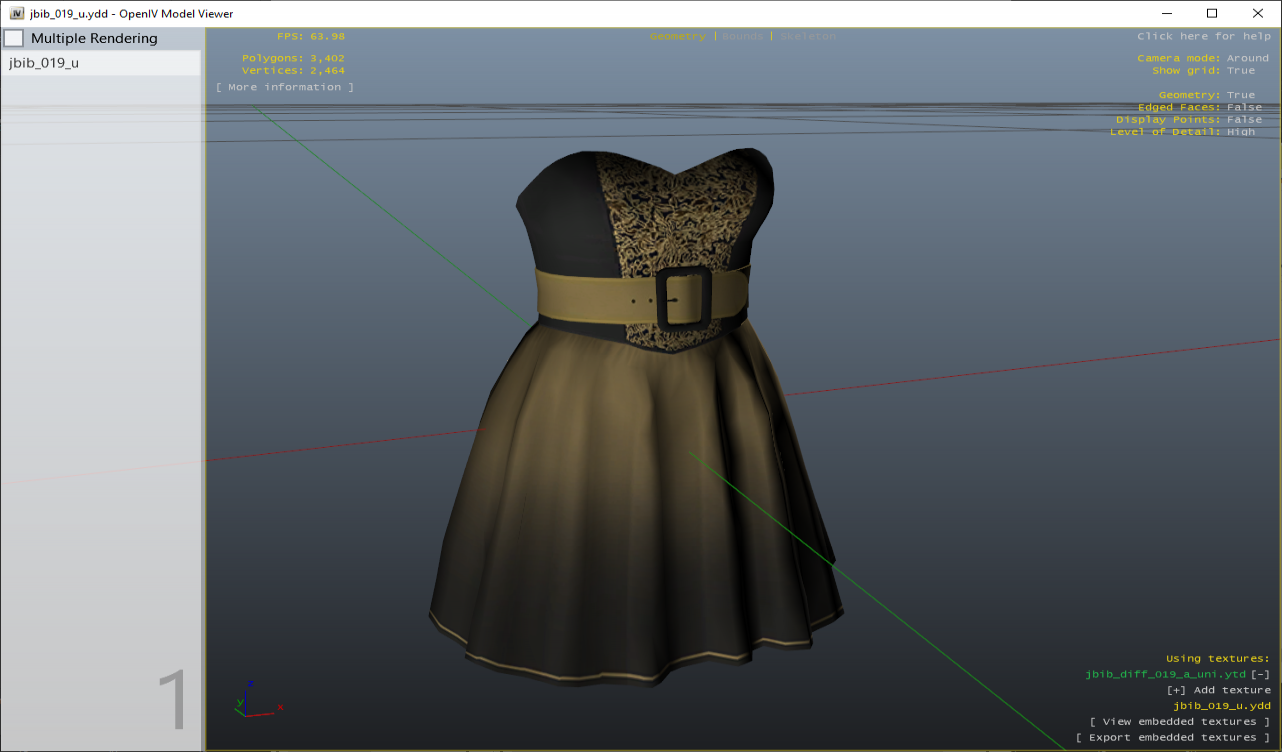Click Add texture to load another texture
Image resolution: width=1282 pixels, height=752 pixels.
(x=1219, y=689)
